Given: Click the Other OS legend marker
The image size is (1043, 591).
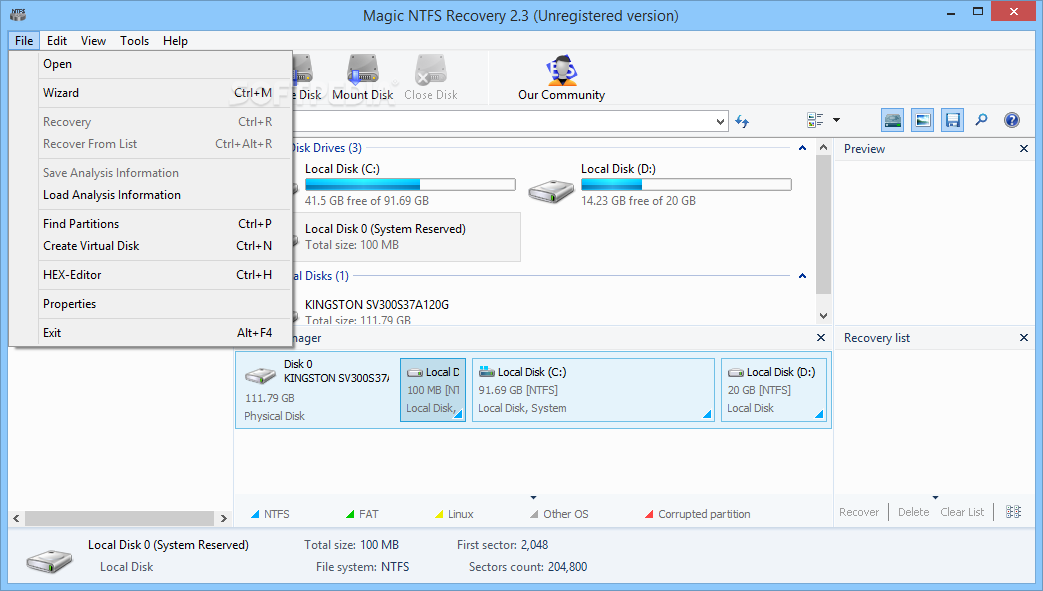Looking at the screenshot, I should click(534, 514).
